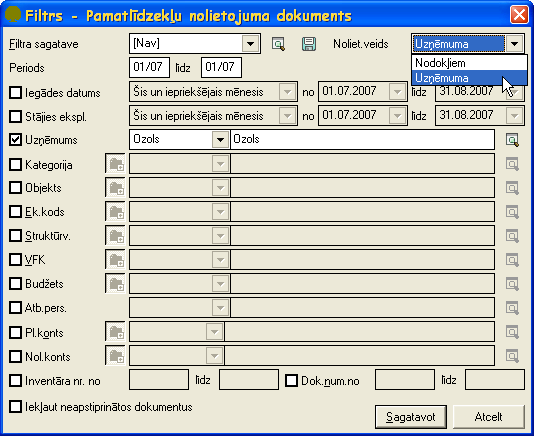Click the lookup icon at the end of the Atb.pers. row

(512, 308)
